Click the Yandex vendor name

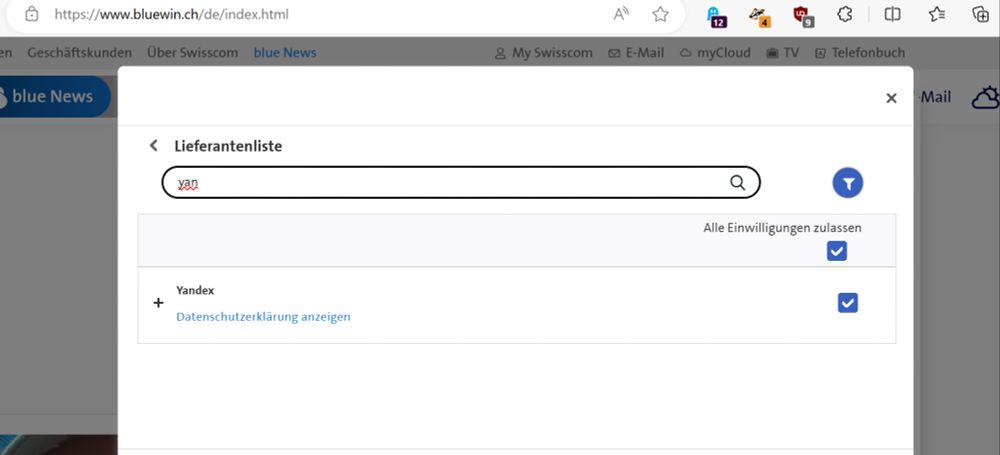(195, 290)
